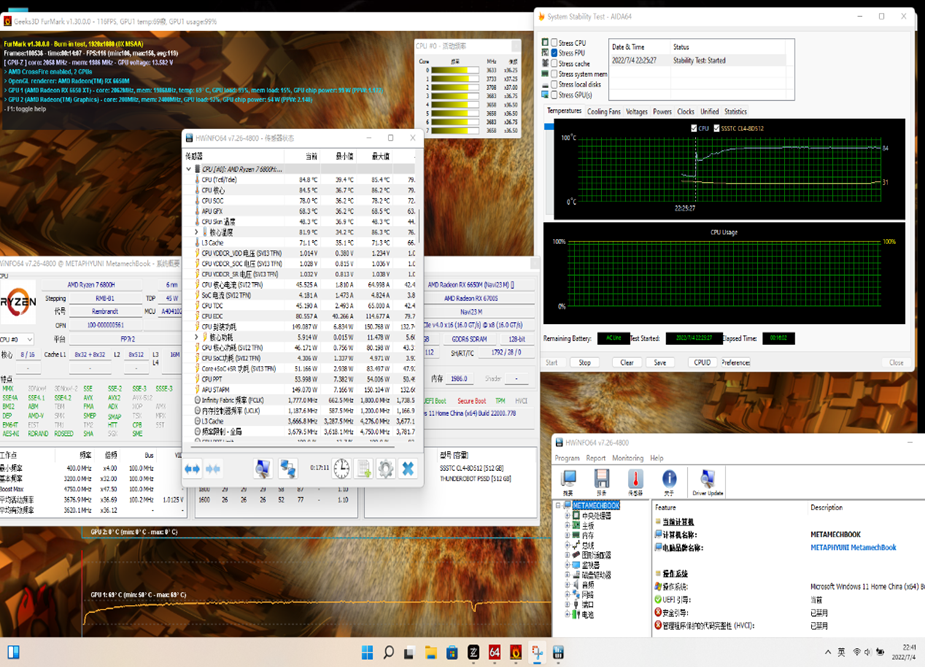925x667 pixels.
Task: Click the core 0 clock bar in the CPU #0 window
Action: 455,70
